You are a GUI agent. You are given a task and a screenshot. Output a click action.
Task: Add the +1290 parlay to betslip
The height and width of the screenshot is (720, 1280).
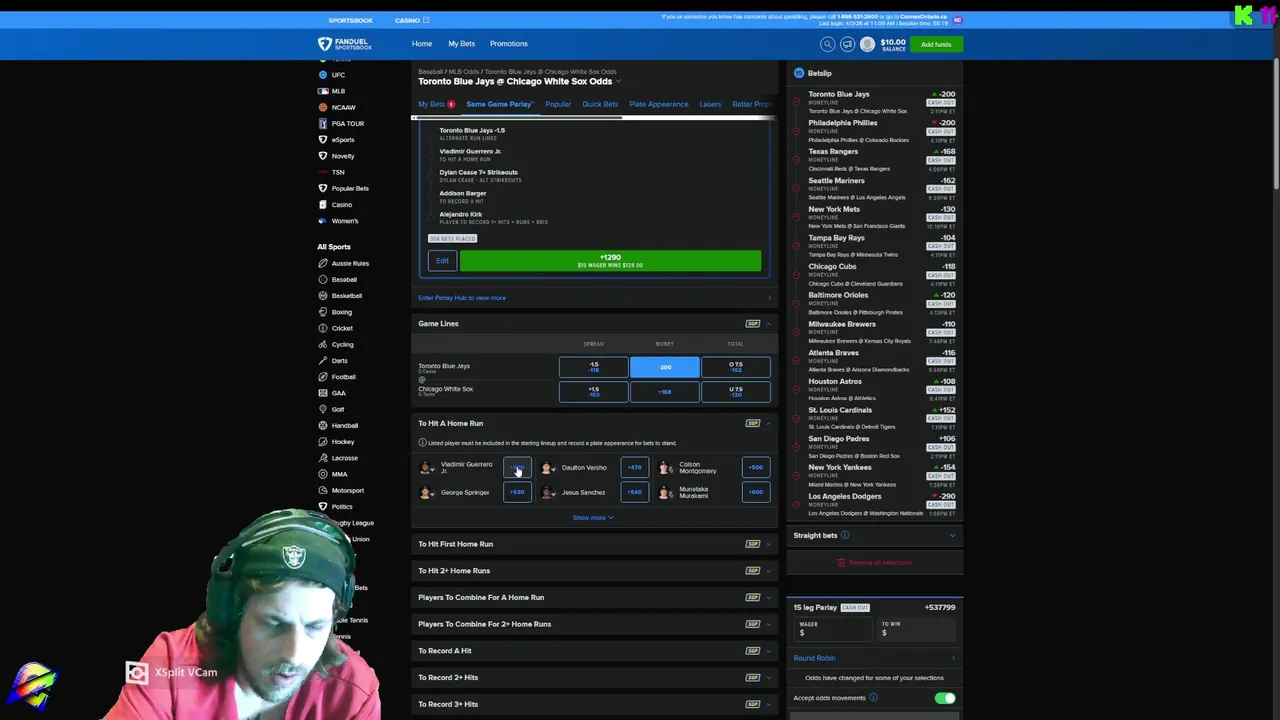pos(610,261)
